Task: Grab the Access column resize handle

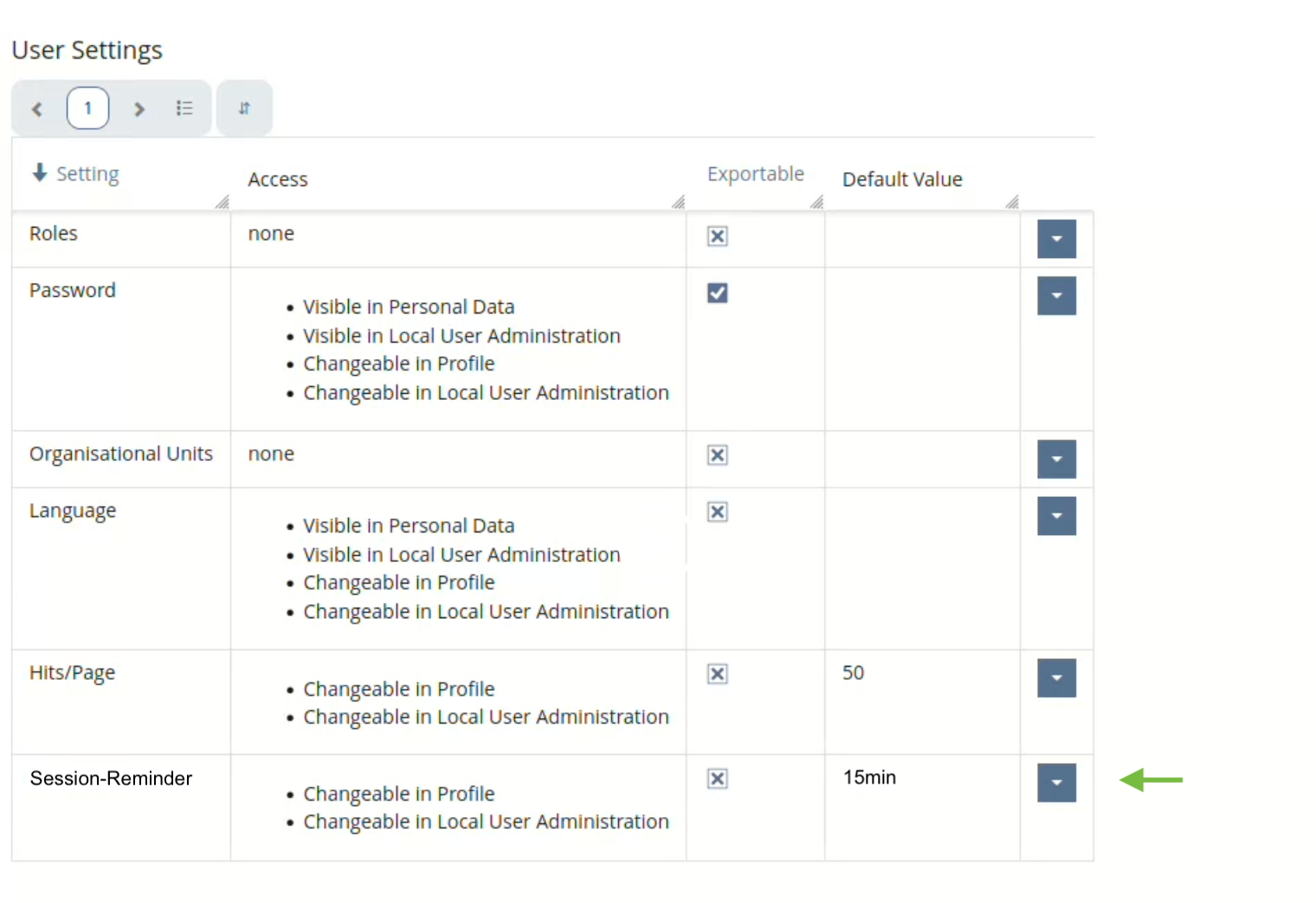Action: click(678, 203)
